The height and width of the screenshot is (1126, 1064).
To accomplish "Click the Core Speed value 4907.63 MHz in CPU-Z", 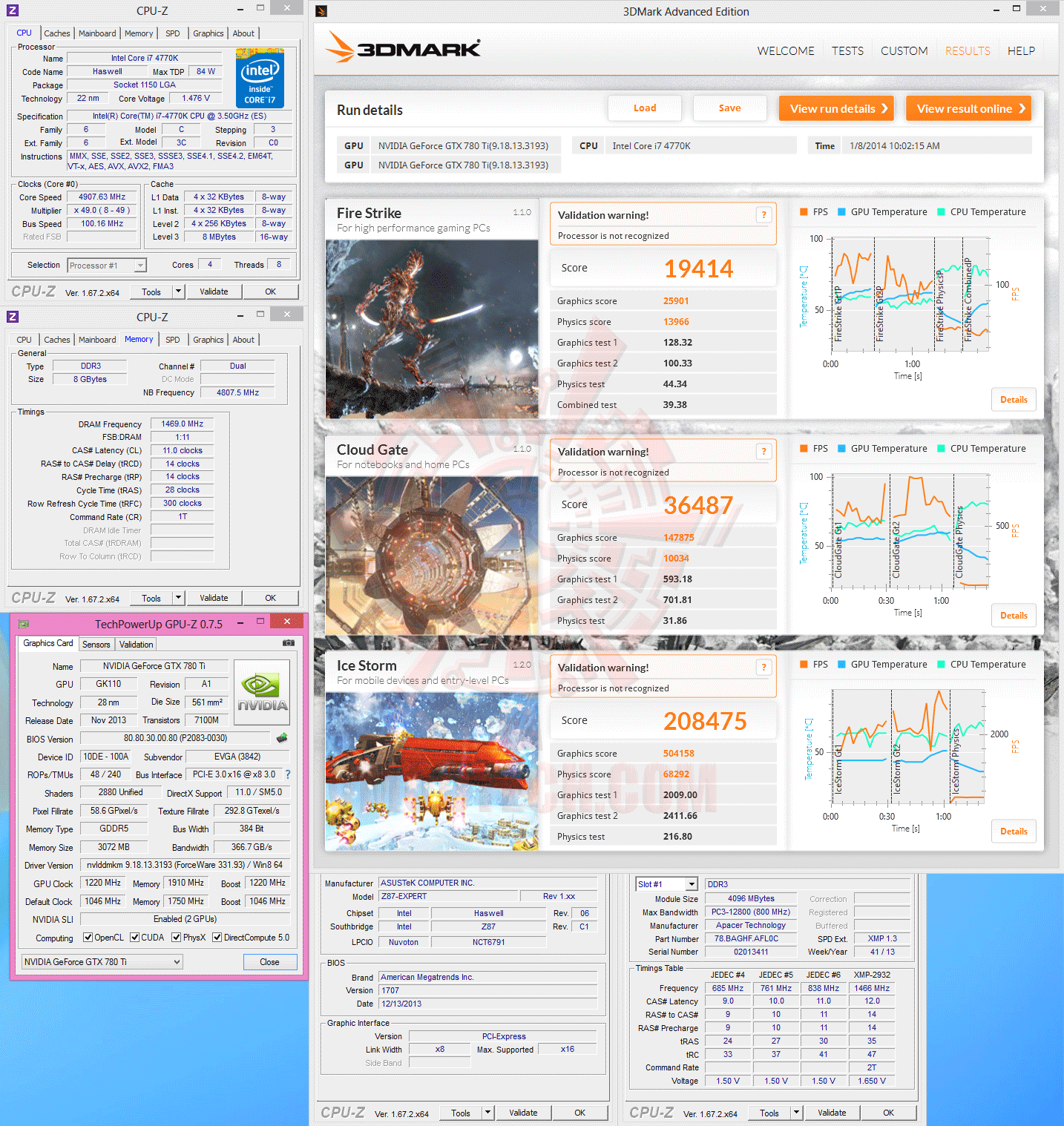I will (x=102, y=197).
